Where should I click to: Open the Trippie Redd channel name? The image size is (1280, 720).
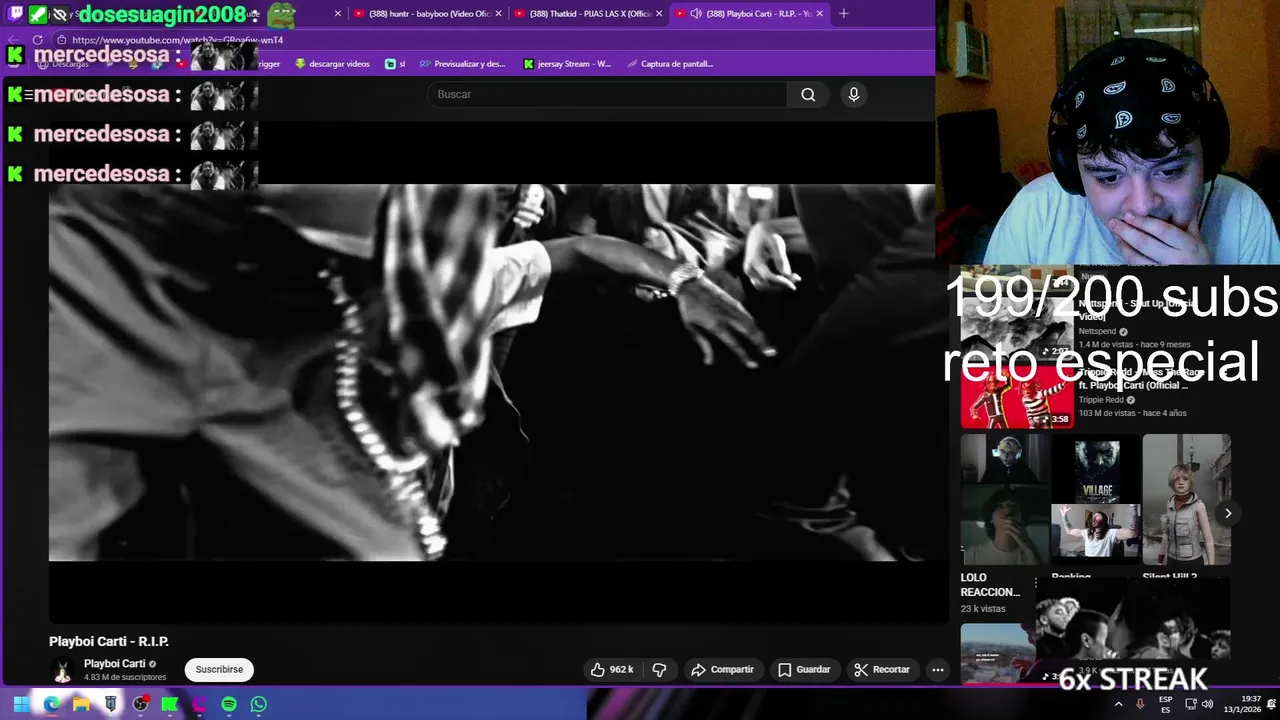tap(1101, 400)
